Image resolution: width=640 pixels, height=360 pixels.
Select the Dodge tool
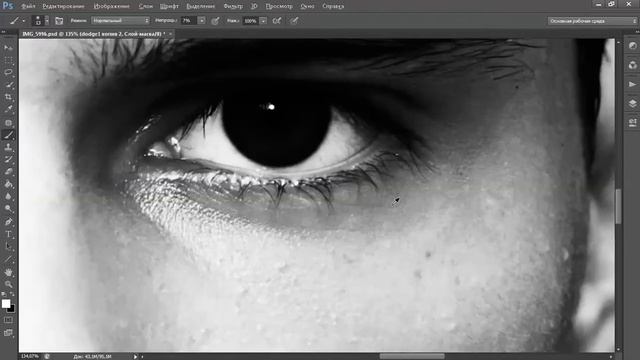click(x=8, y=209)
